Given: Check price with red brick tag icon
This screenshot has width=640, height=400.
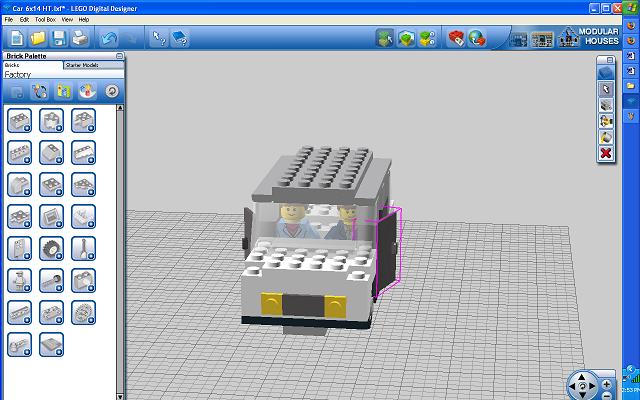Looking at the screenshot, I should (456, 38).
